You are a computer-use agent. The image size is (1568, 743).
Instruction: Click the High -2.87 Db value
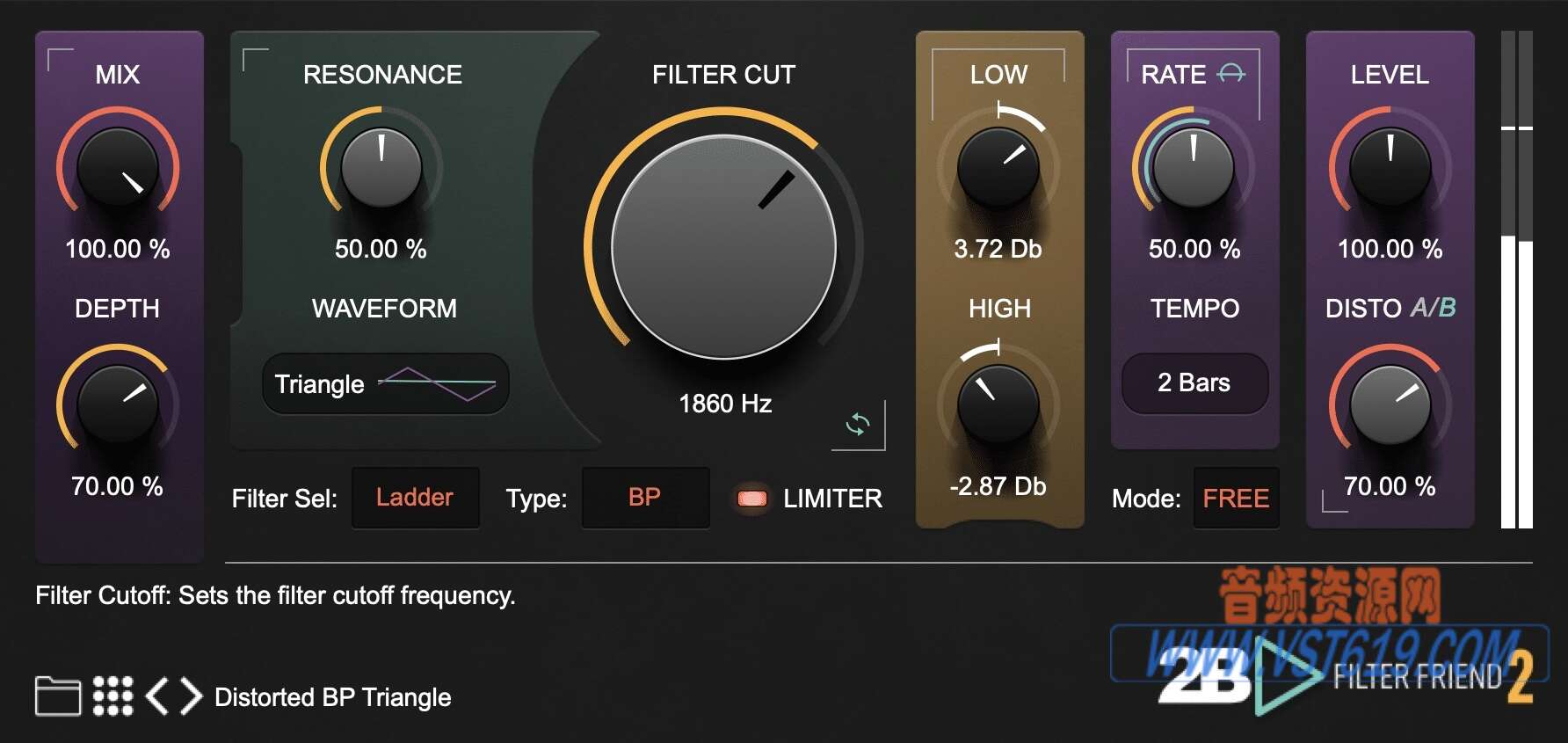[x=998, y=486]
